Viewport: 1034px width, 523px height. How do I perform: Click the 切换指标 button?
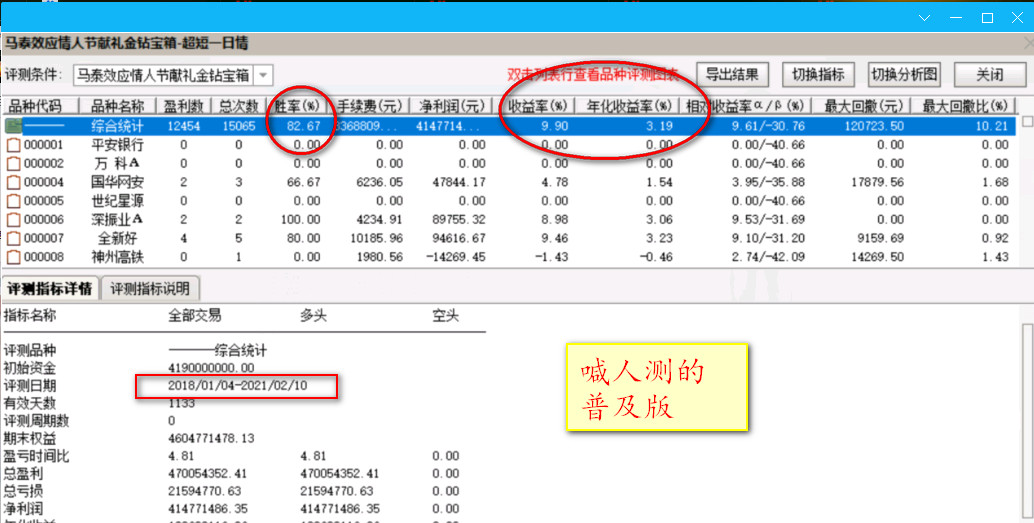coord(818,75)
